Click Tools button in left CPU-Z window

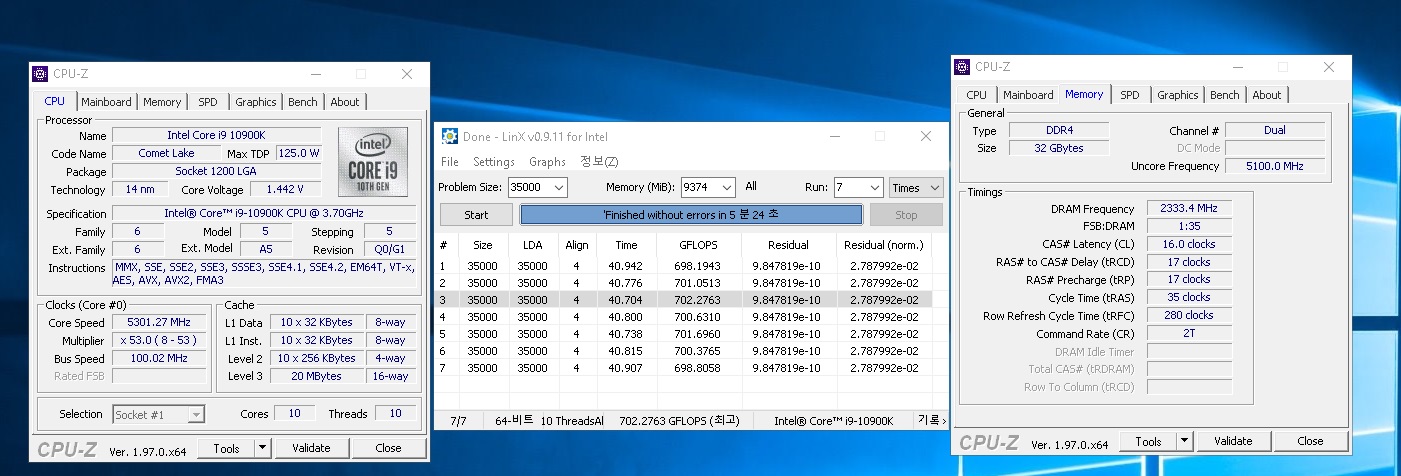[226, 448]
